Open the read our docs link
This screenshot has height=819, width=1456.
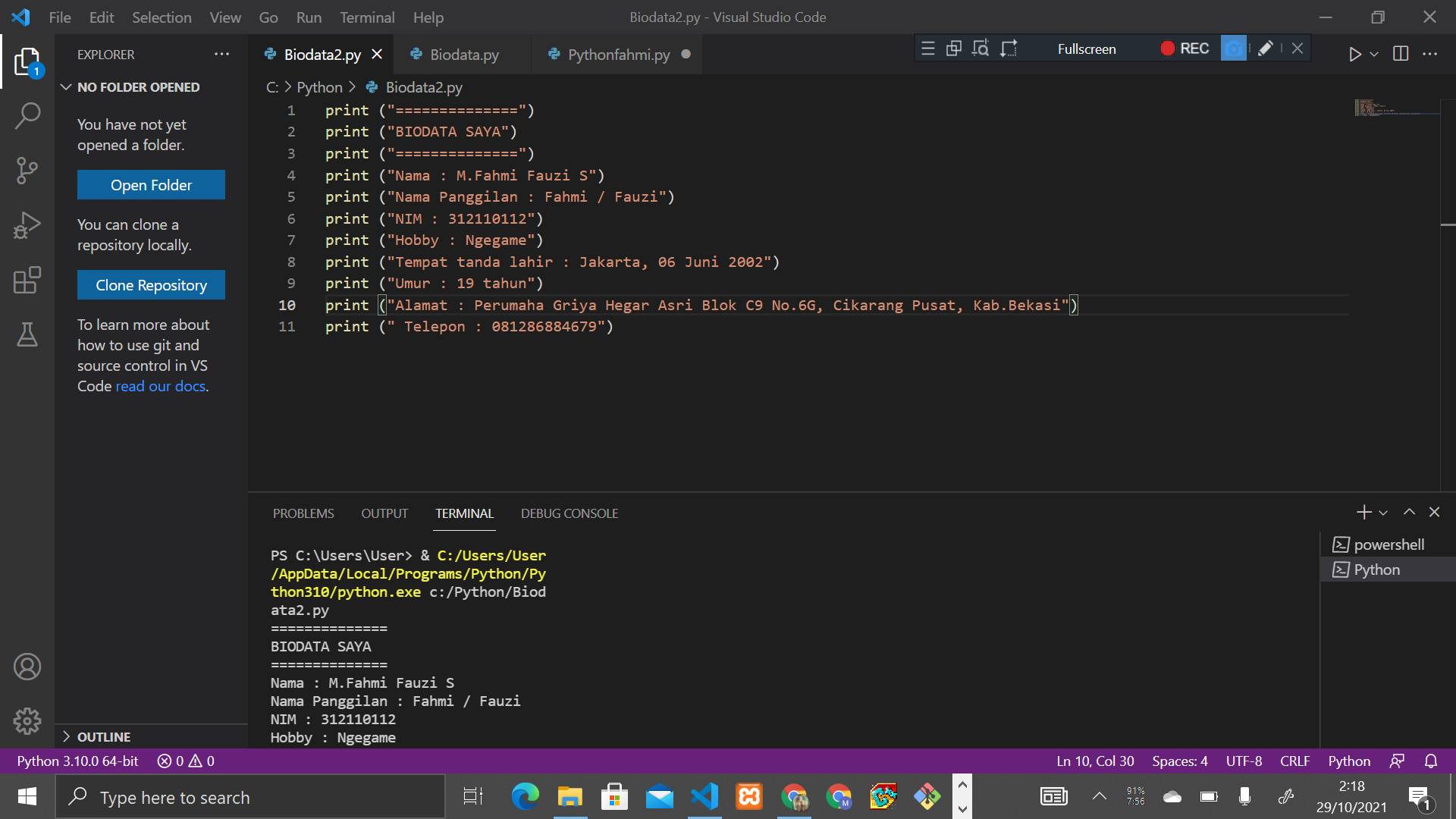point(160,386)
